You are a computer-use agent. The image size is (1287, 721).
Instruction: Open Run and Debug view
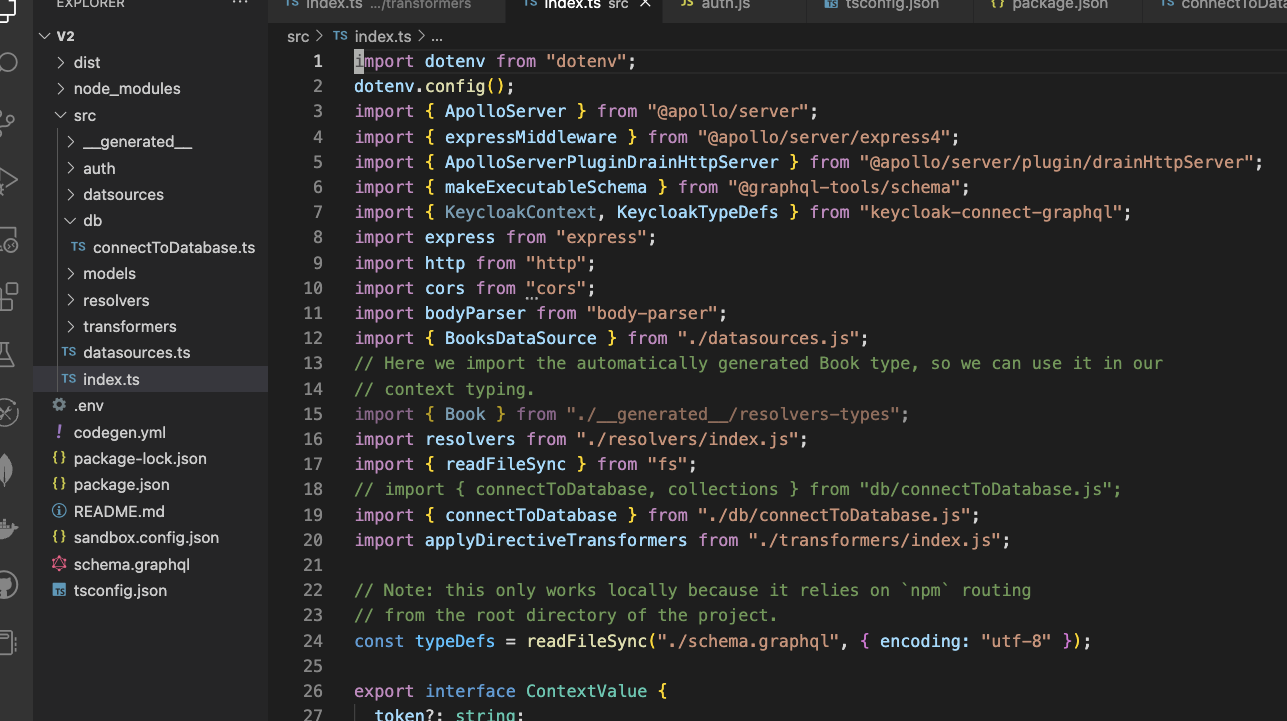click(x=7, y=181)
